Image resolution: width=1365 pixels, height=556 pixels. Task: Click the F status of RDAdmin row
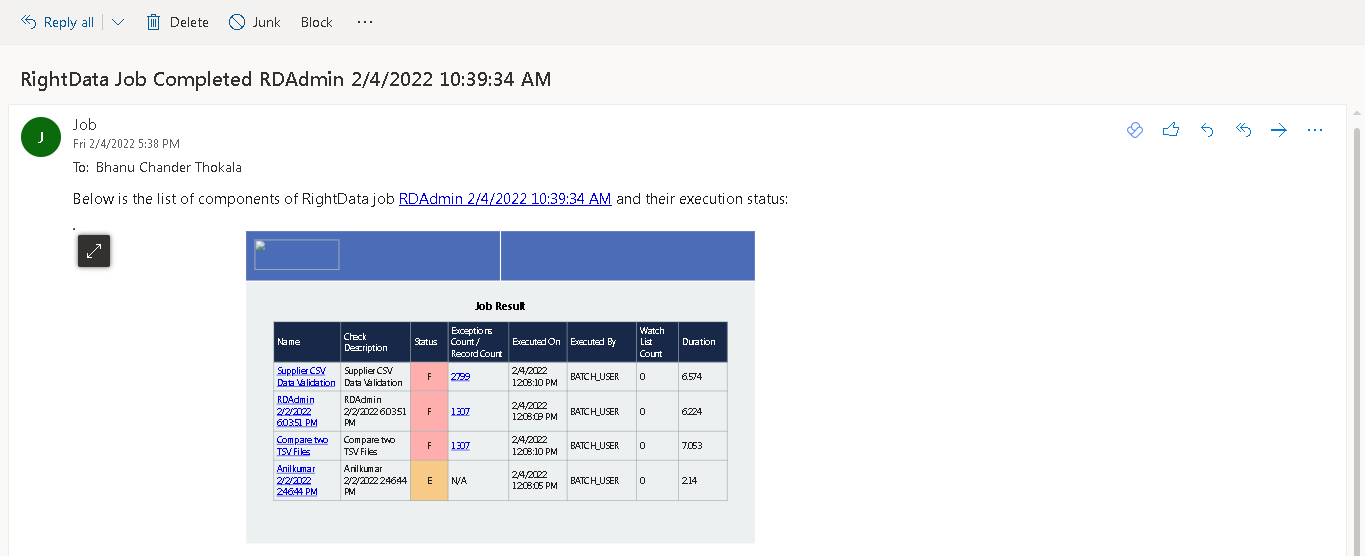click(428, 411)
